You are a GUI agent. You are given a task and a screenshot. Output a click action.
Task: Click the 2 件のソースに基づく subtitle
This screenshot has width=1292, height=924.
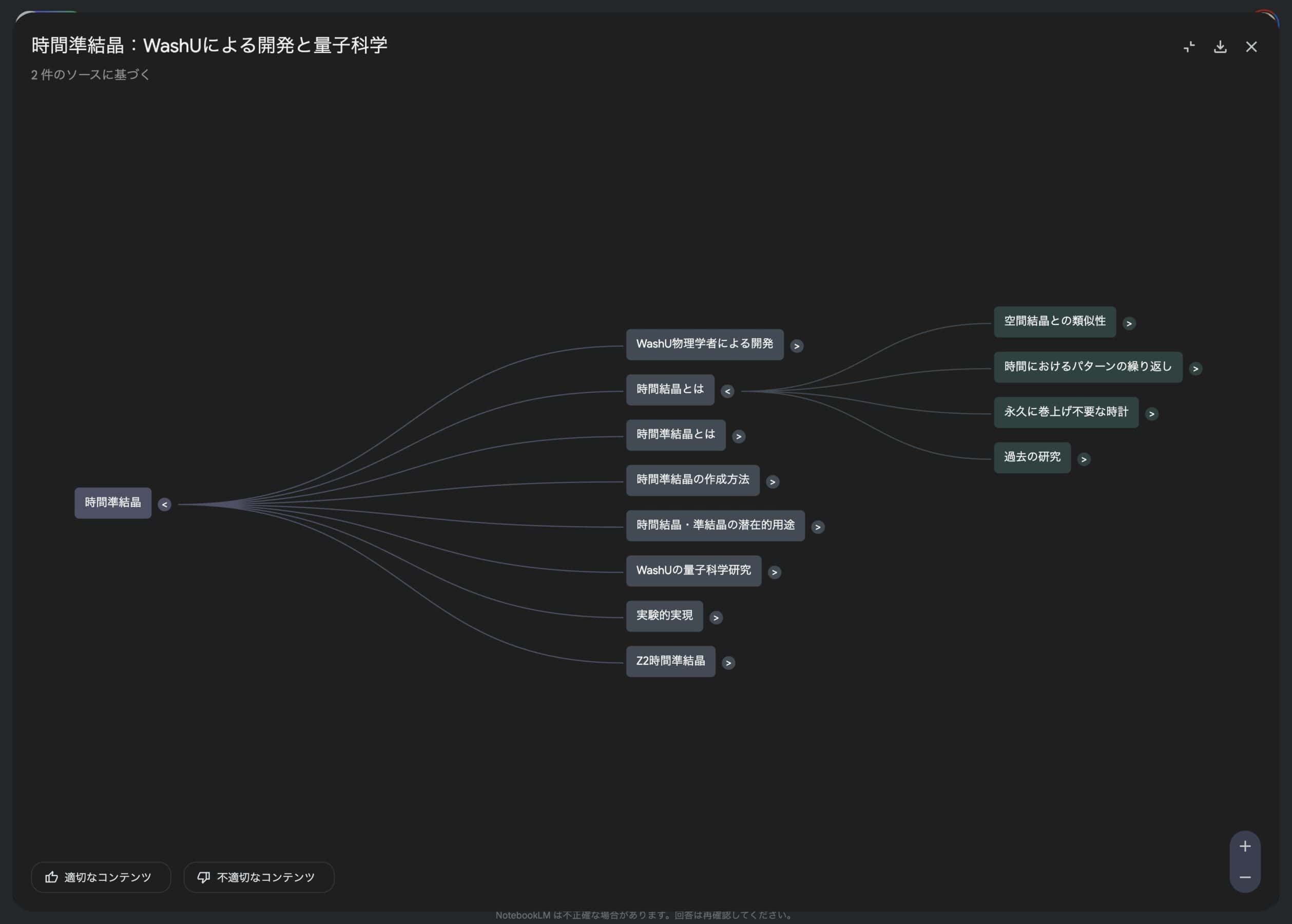click(90, 75)
